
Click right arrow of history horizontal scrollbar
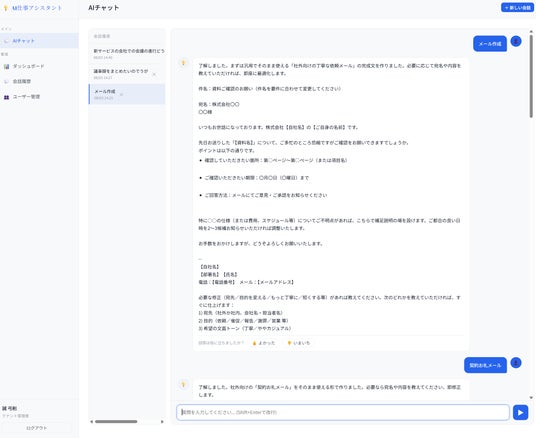[162, 422]
